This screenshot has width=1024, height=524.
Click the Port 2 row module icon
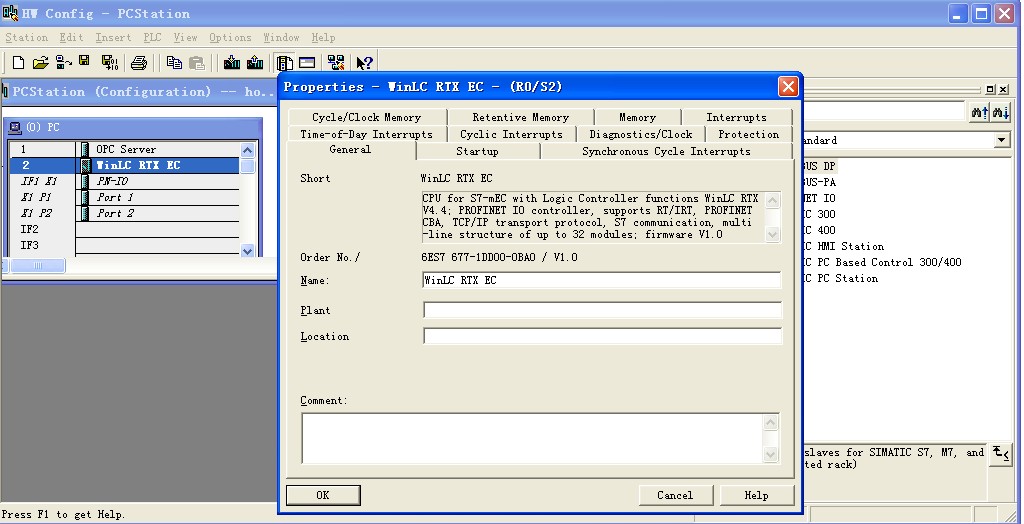(x=86, y=214)
